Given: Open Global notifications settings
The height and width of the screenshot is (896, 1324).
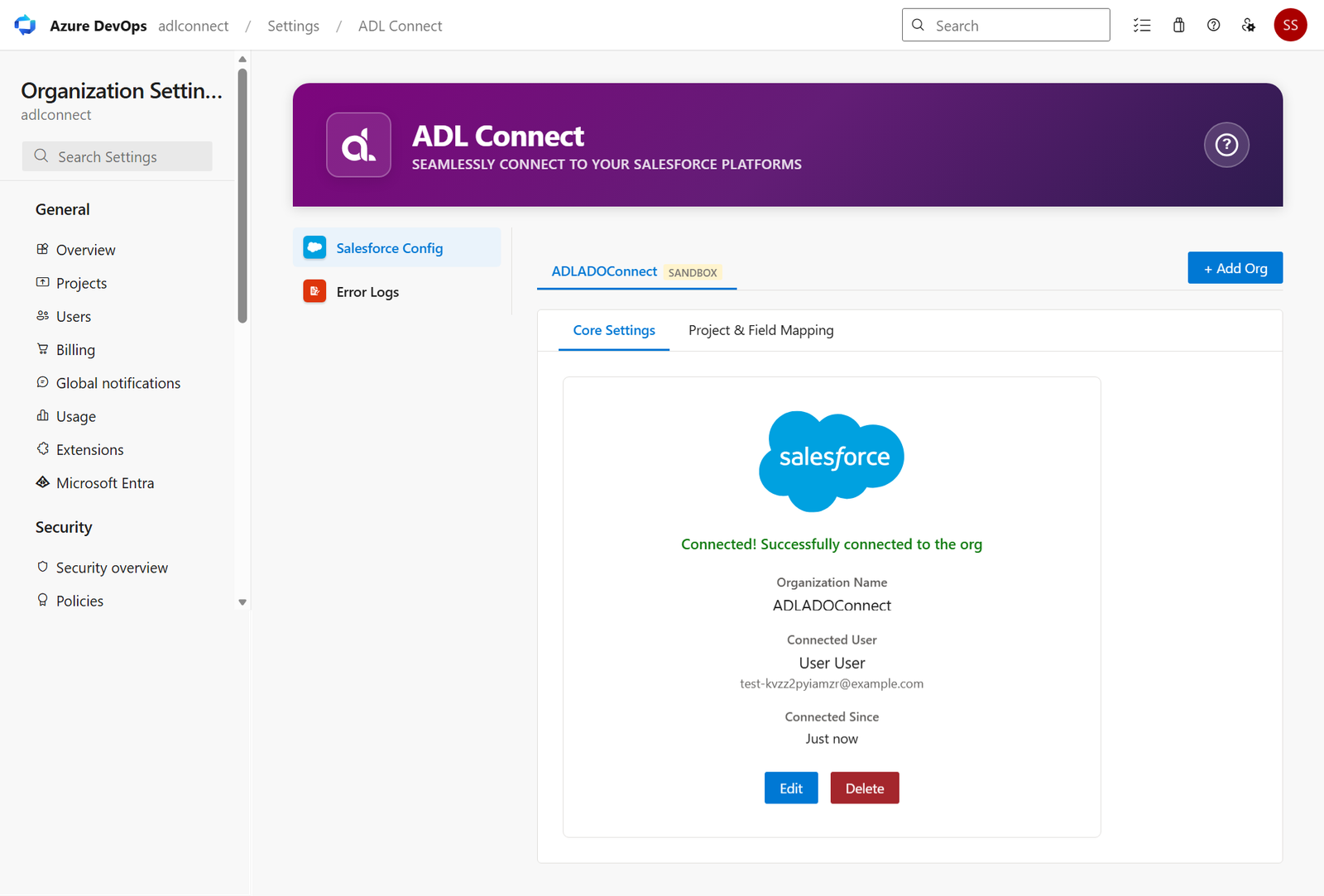Looking at the screenshot, I should (118, 382).
